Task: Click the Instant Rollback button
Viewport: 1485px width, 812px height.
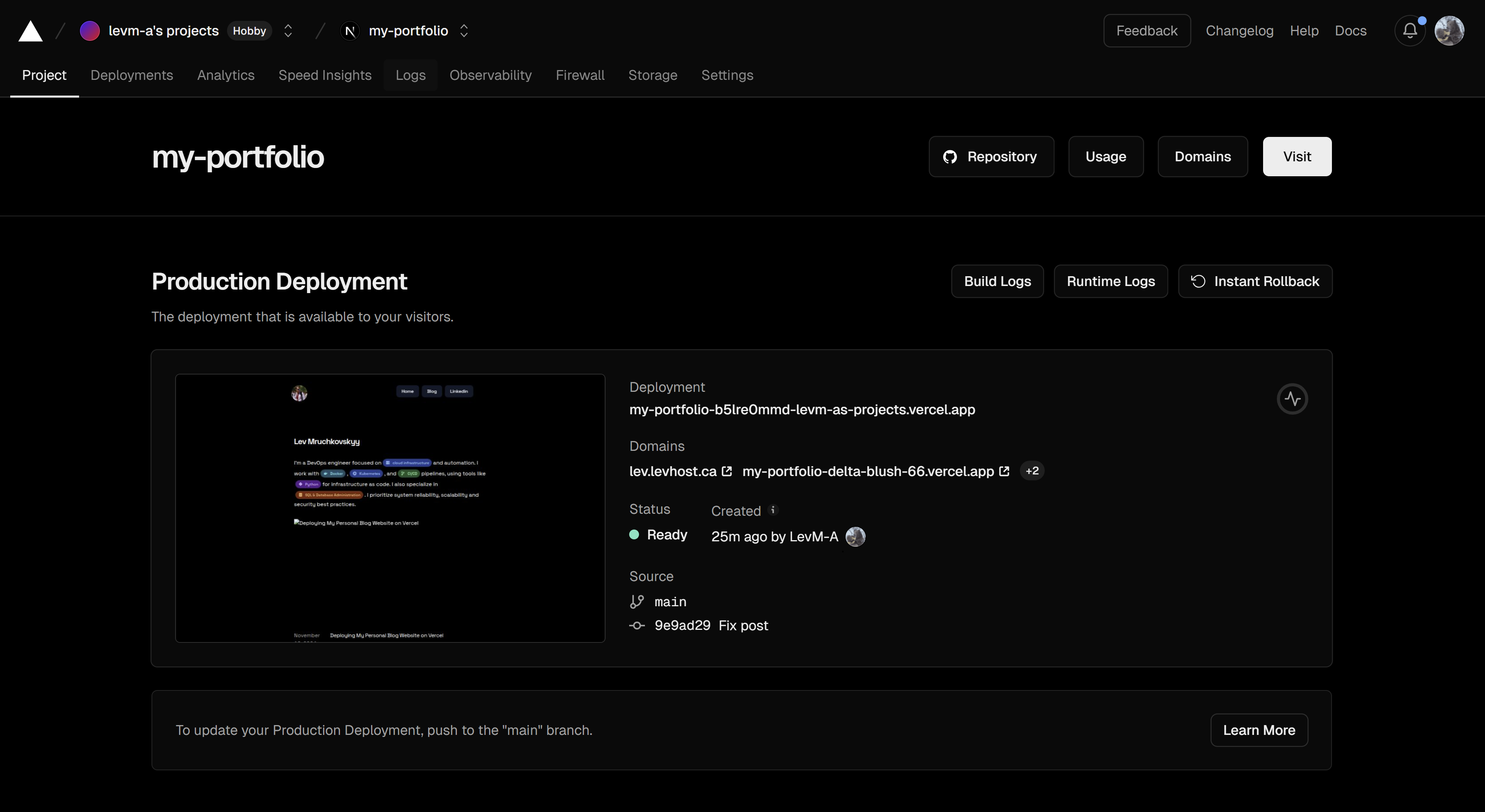Action: coord(1255,281)
